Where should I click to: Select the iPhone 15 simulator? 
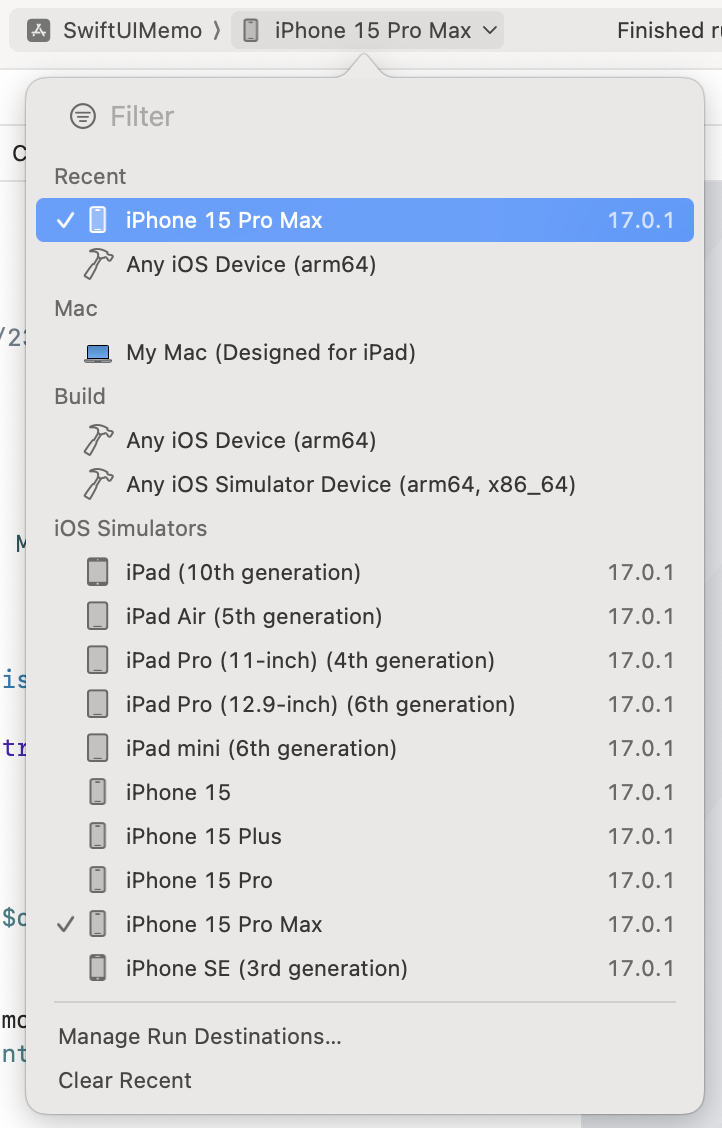(x=365, y=792)
